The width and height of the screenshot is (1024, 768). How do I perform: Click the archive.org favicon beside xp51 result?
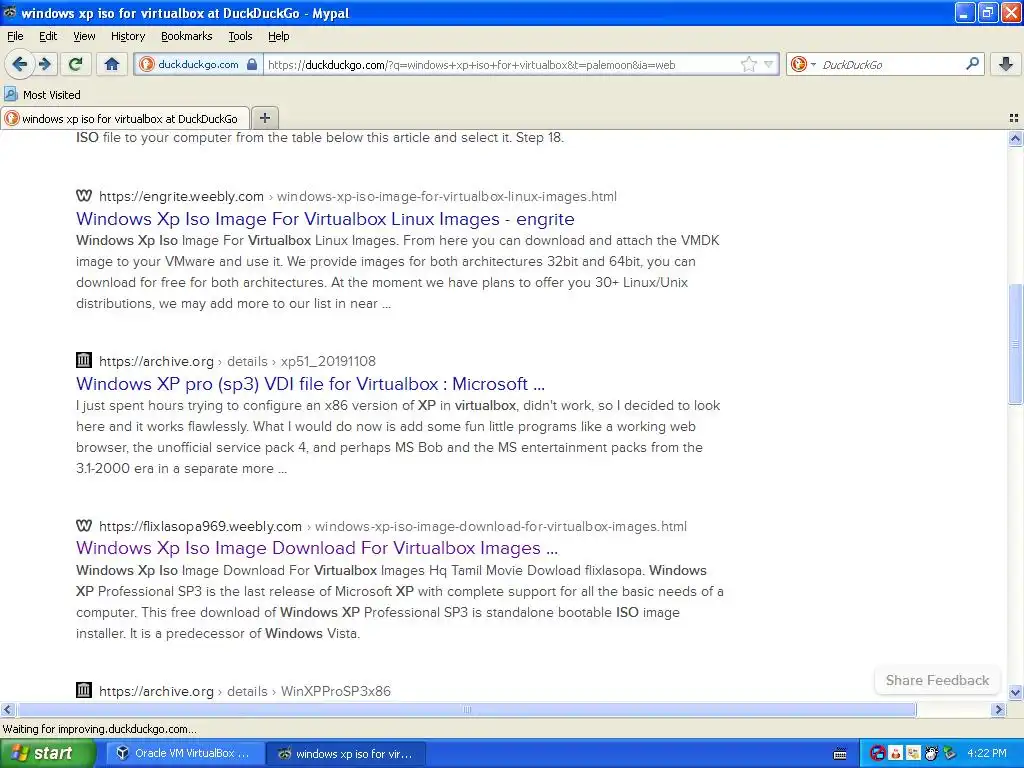click(x=84, y=360)
